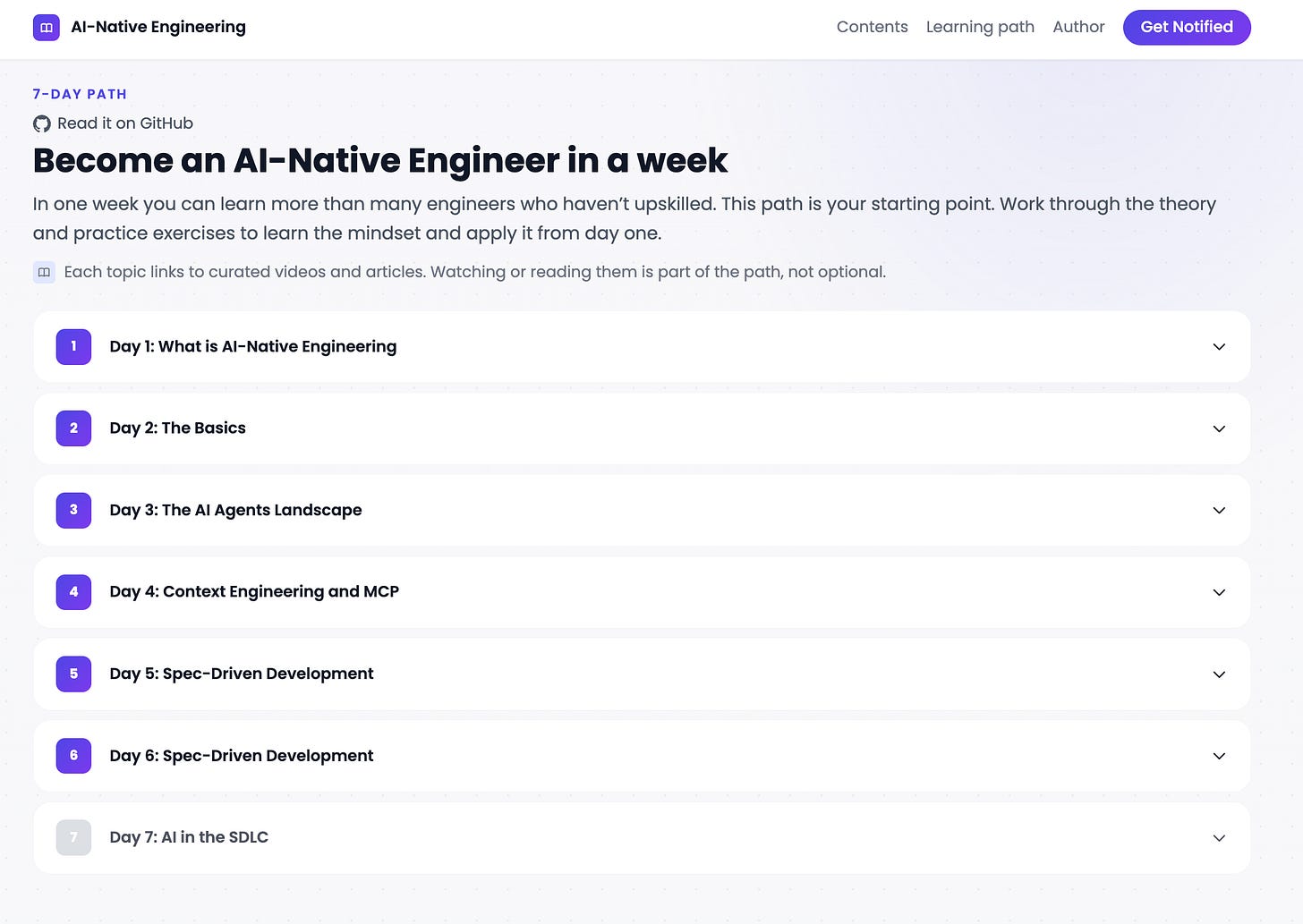Click the number 2 badge for Day 2

pyautogui.click(x=73, y=428)
